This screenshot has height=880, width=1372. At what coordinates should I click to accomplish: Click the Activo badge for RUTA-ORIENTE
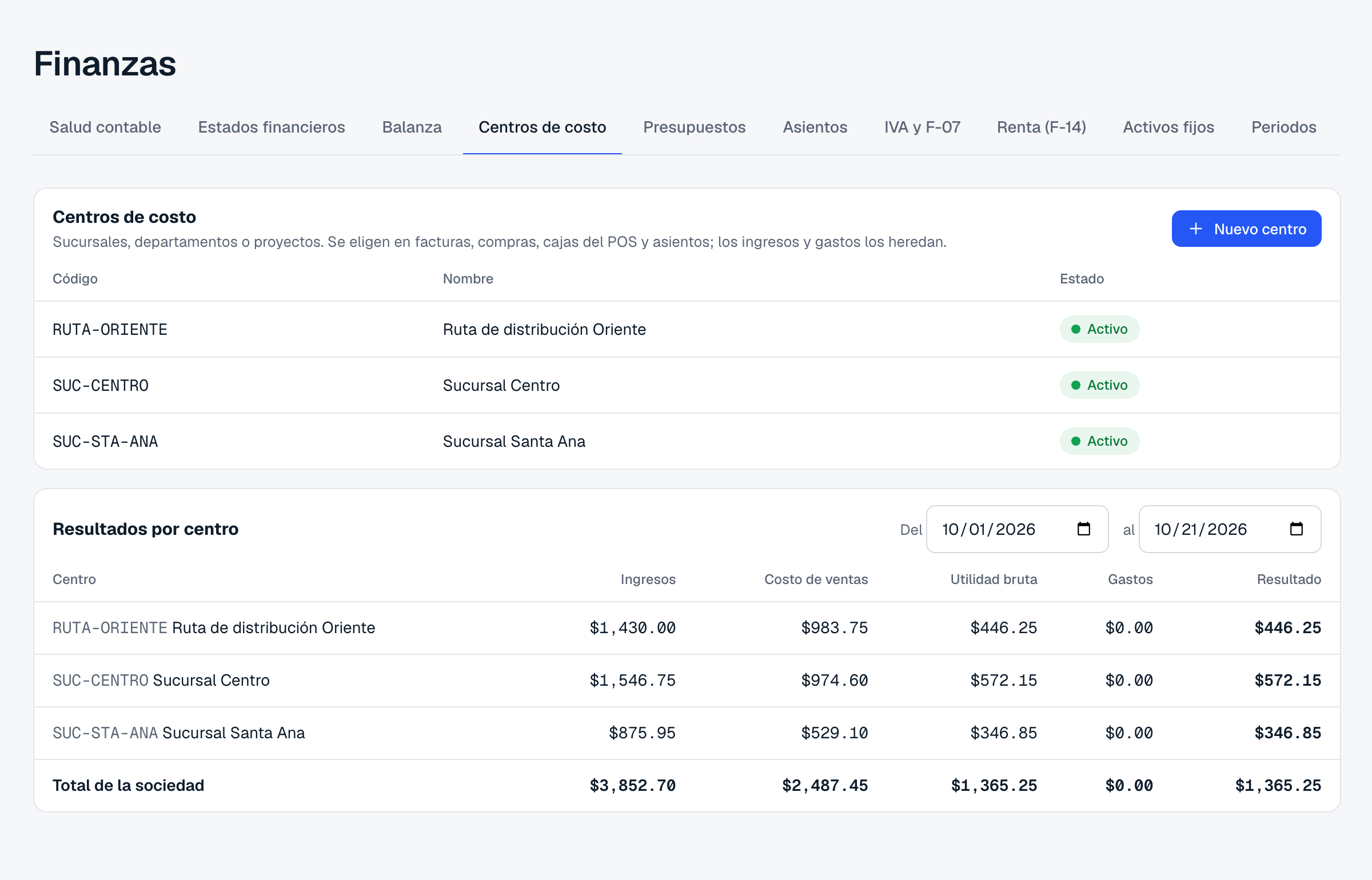click(1099, 329)
